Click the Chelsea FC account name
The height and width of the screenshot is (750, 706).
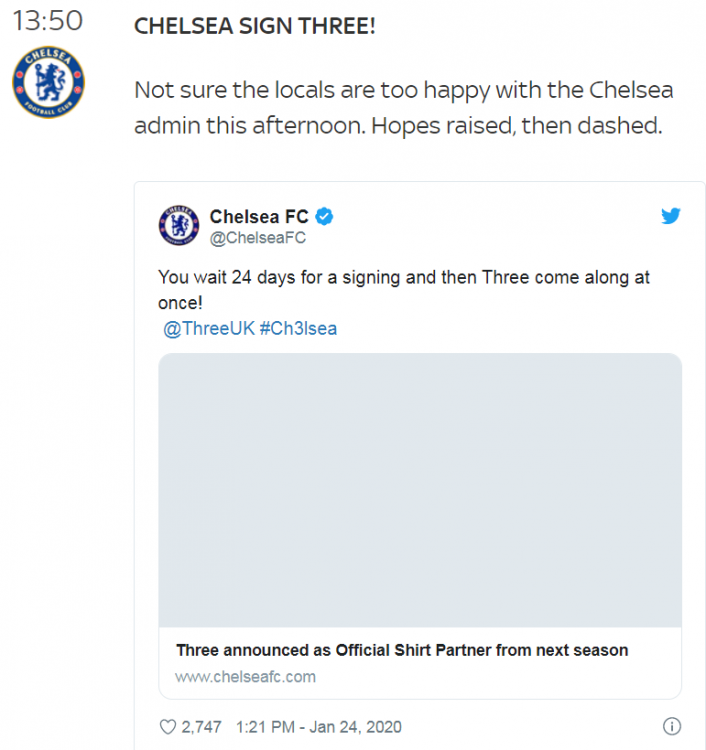click(259, 217)
